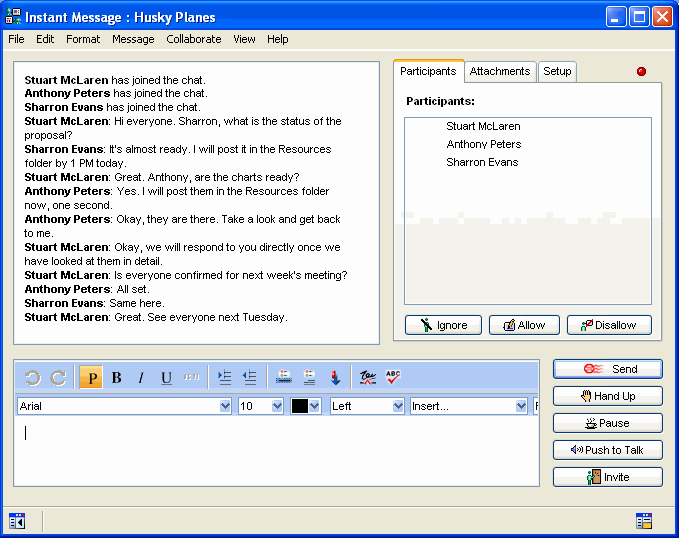Click the highlighted P formatting button

(91, 378)
